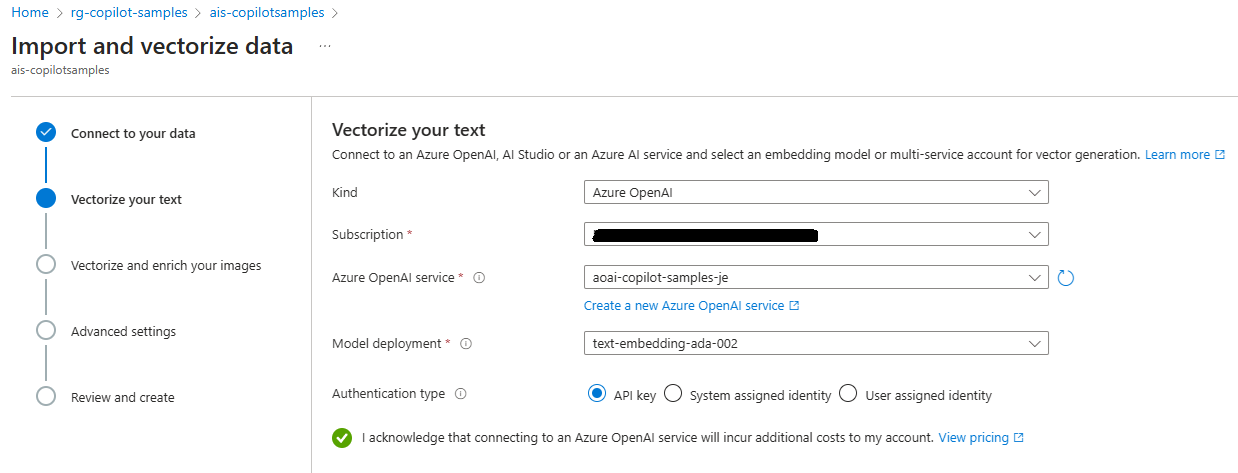
Task: Select the API key radio button
Action: [x=598, y=394]
